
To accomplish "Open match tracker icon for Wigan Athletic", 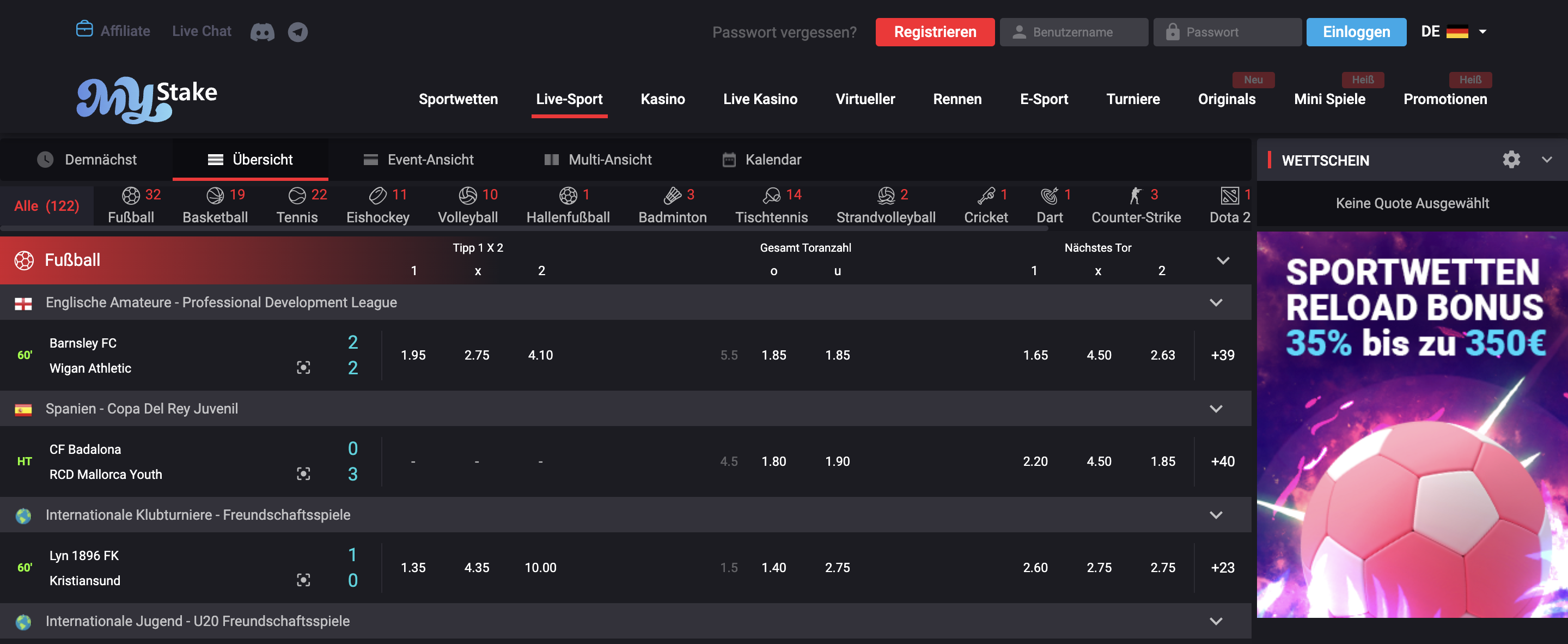I will [x=303, y=368].
